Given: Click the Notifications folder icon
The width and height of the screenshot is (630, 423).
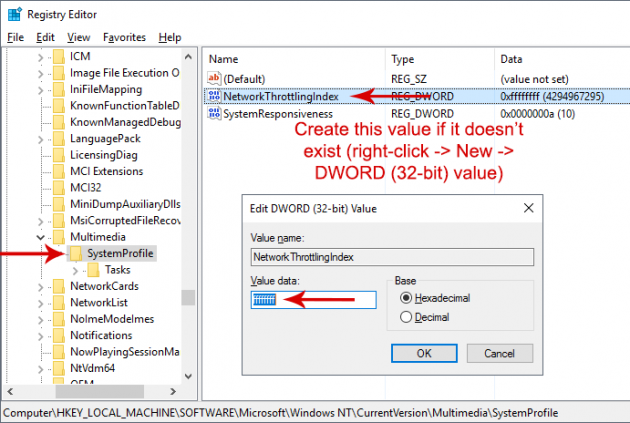Looking at the screenshot, I should tap(59, 335).
